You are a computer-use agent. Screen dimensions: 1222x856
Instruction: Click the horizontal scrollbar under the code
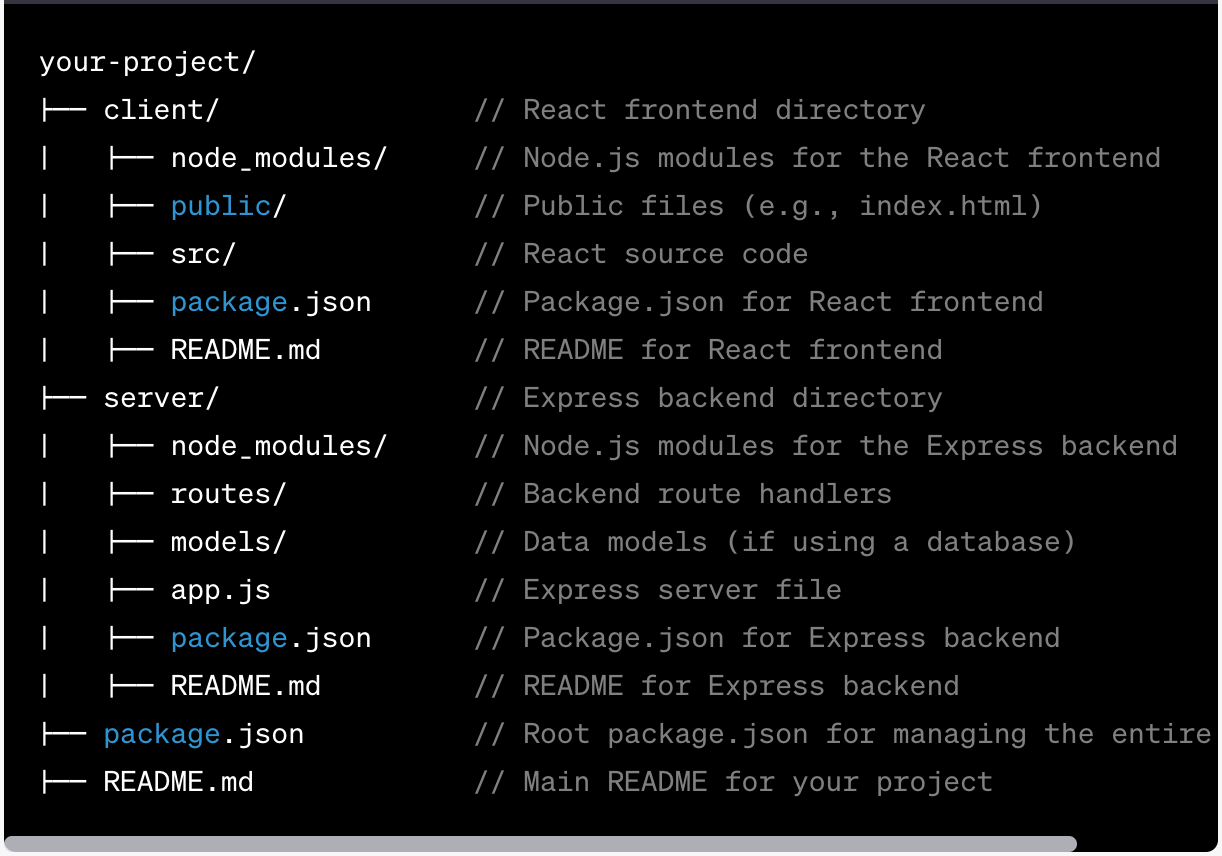tap(540, 844)
